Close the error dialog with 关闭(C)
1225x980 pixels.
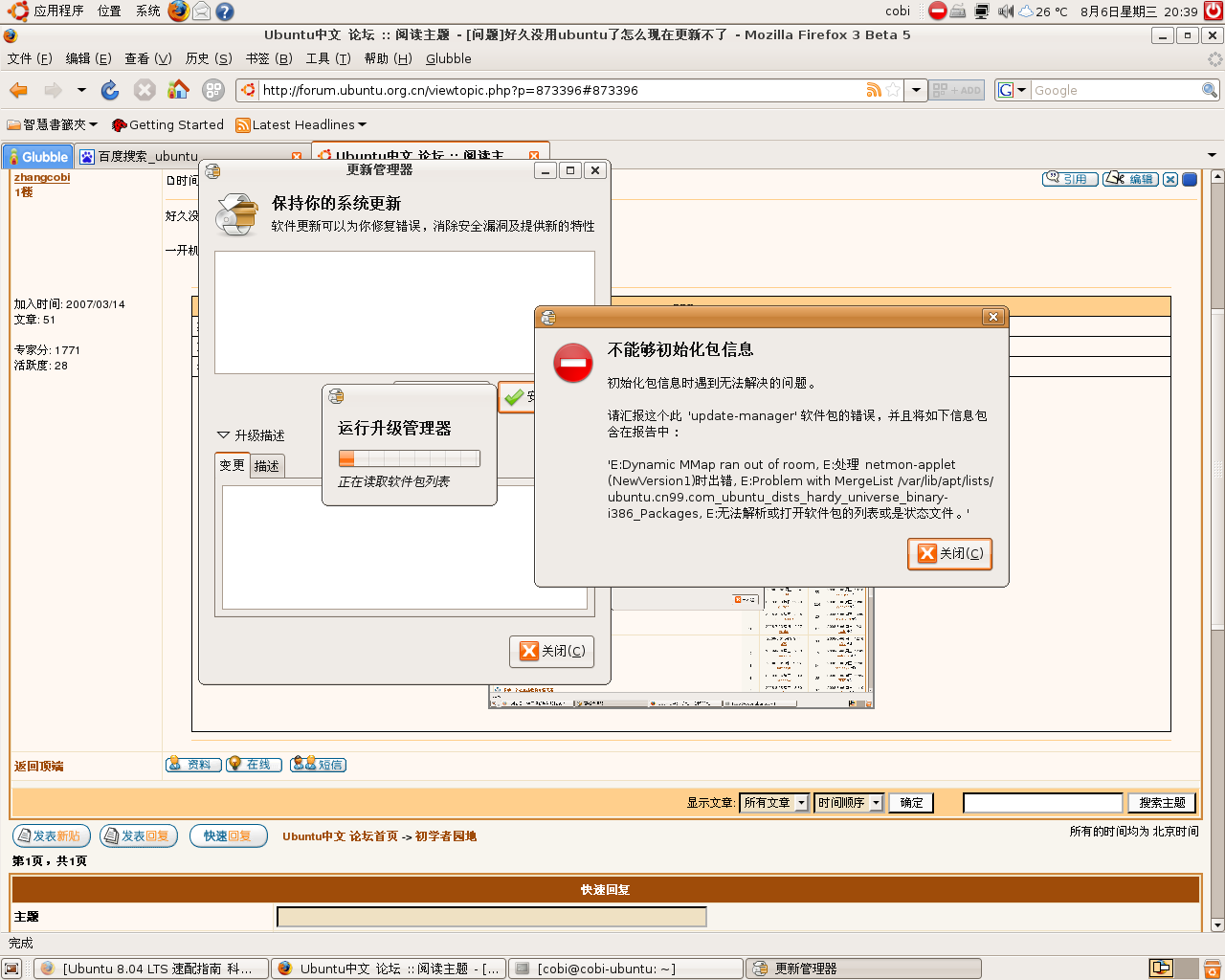tap(950, 553)
